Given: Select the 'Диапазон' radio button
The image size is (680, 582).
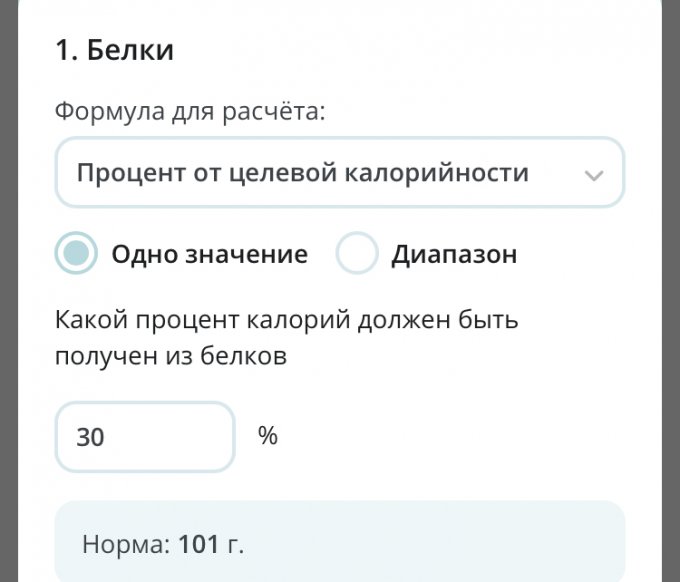Looking at the screenshot, I should pos(357,254).
